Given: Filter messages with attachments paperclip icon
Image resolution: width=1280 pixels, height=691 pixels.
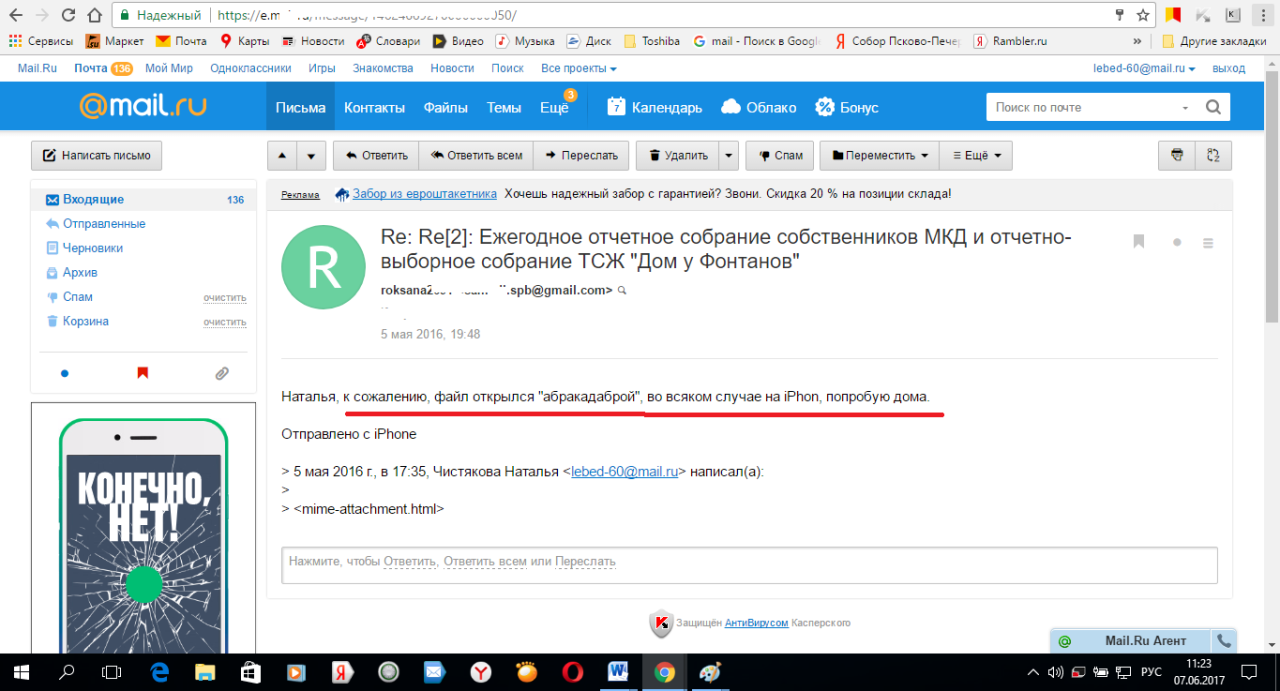Looking at the screenshot, I should (x=222, y=373).
